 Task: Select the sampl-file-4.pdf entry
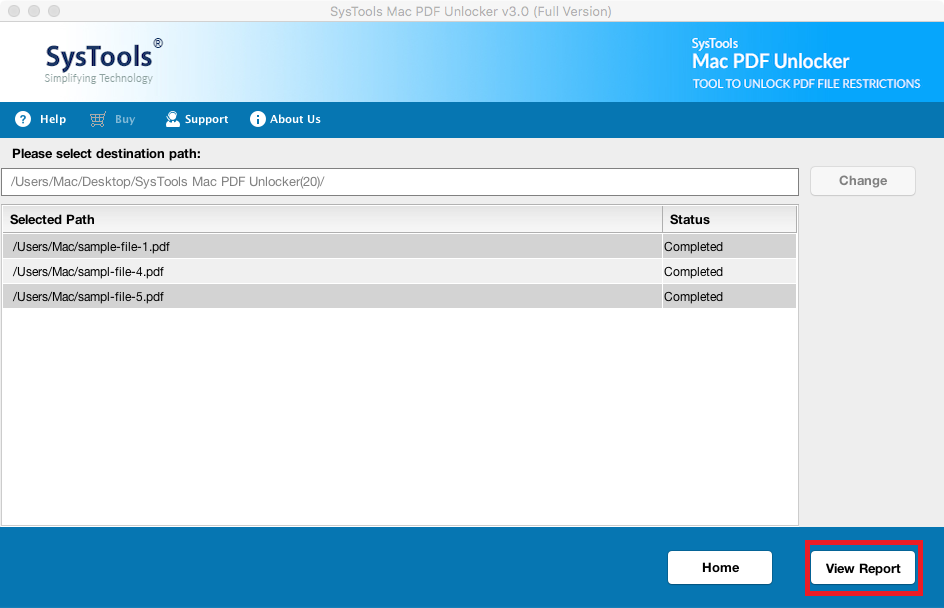(330, 271)
